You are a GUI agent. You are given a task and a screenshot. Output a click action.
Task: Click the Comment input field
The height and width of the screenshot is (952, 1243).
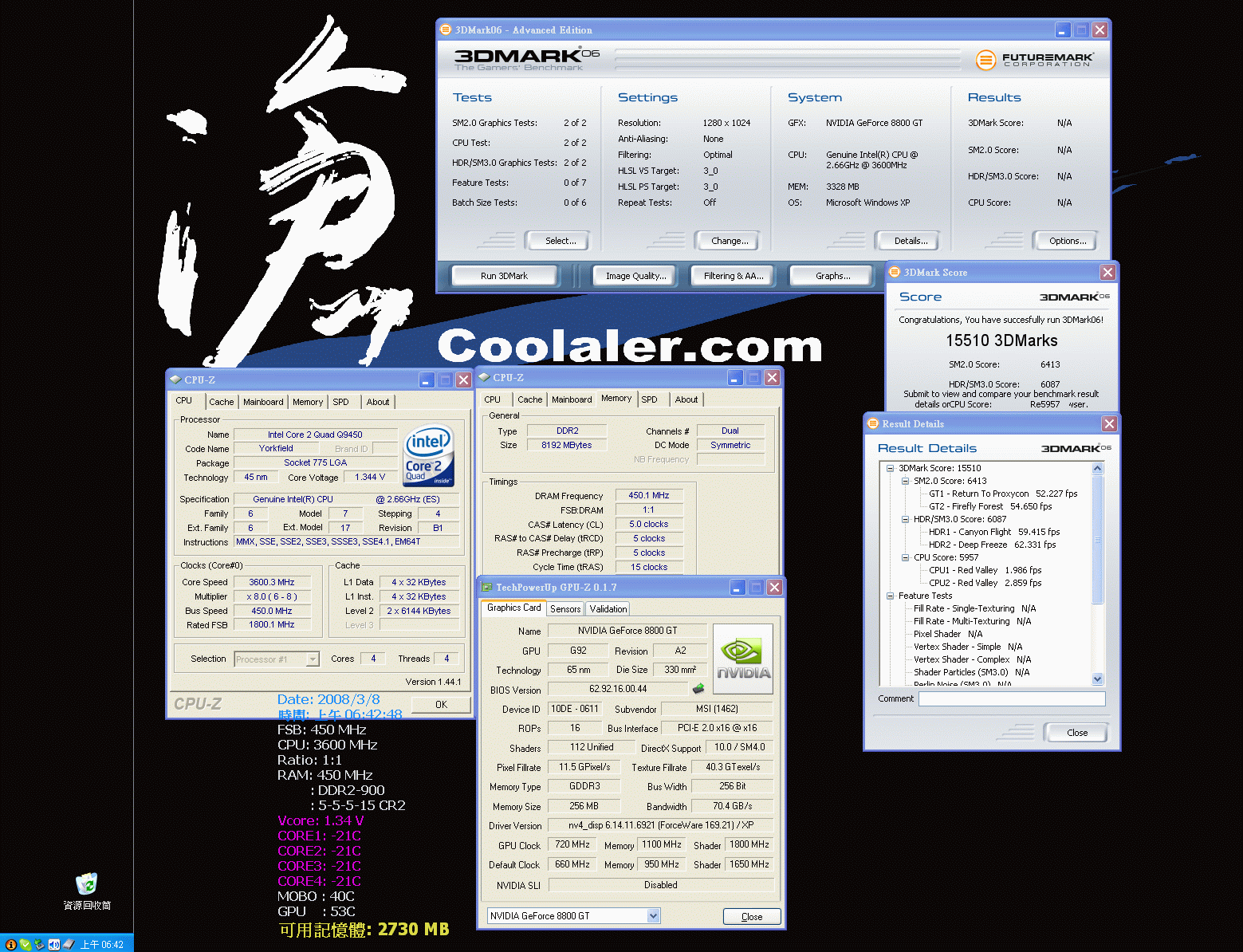coord(1012,698)
